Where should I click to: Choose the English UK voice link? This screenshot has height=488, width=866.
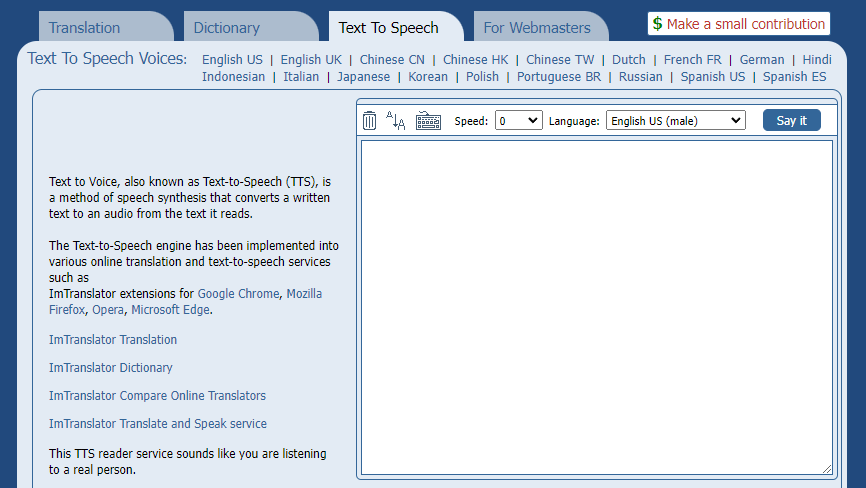[x=311, y=60]
